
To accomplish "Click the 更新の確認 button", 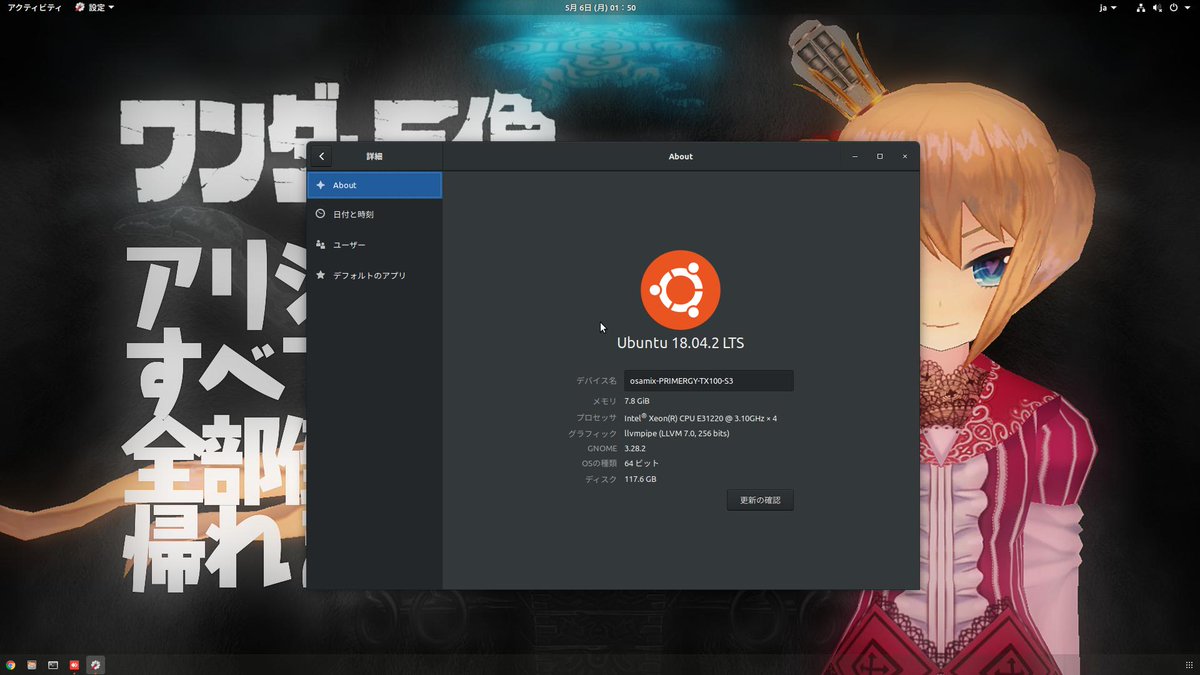I will (760, 500).
